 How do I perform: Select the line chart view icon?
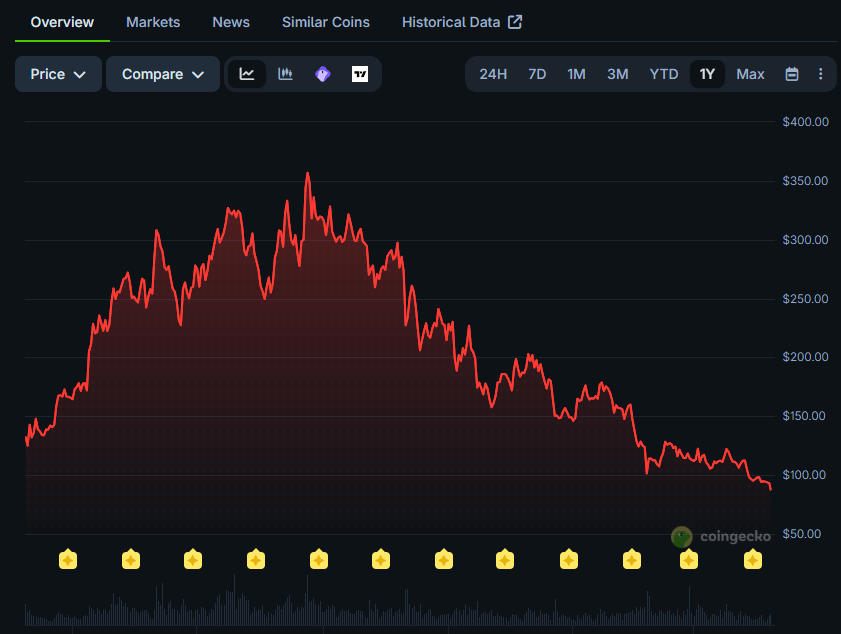coord(247,74)
